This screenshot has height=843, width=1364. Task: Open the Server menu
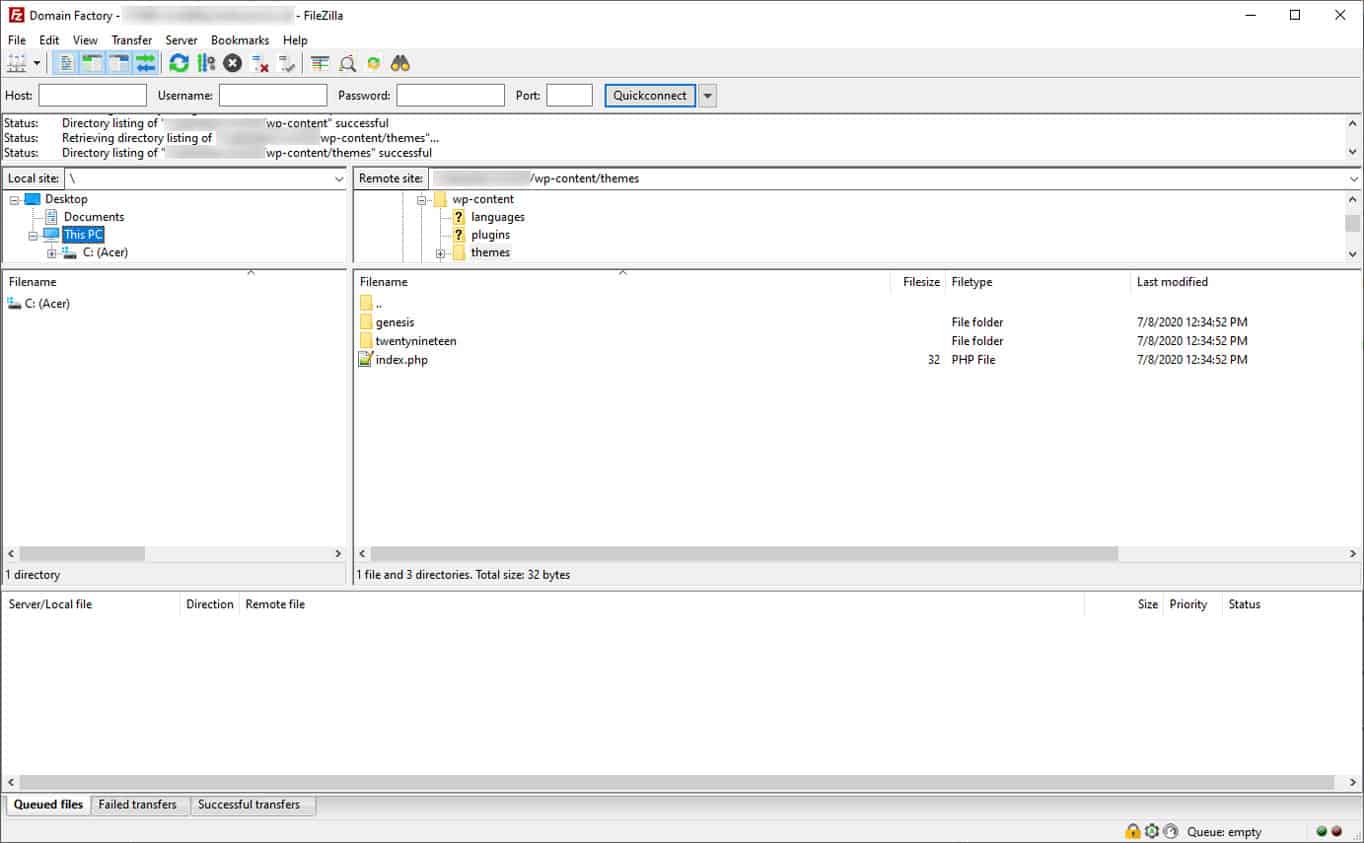click(181, 40)
